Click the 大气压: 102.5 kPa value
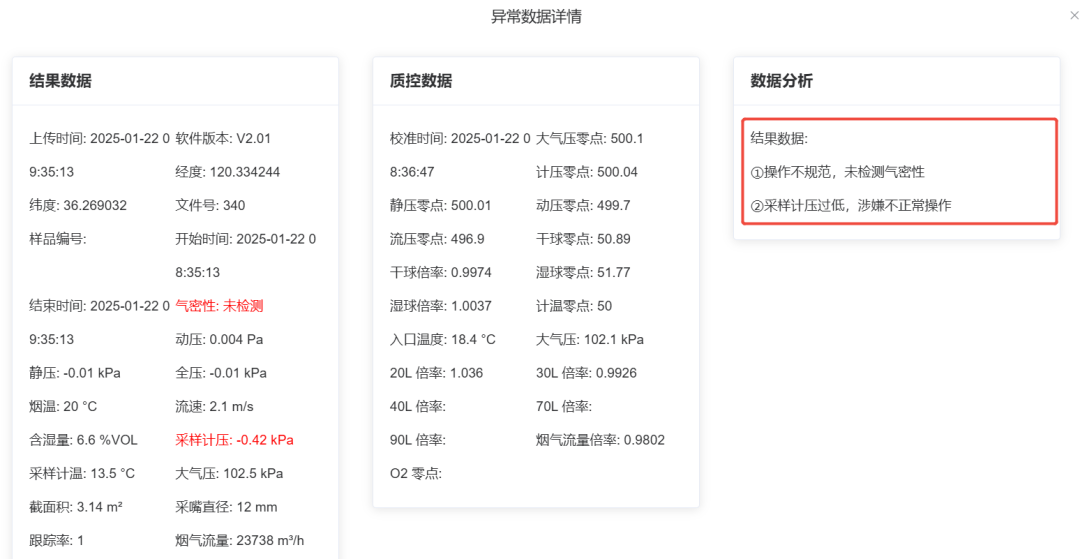Screen dimensions: 1080x559 pyautogui.click(x=229, y=474)
